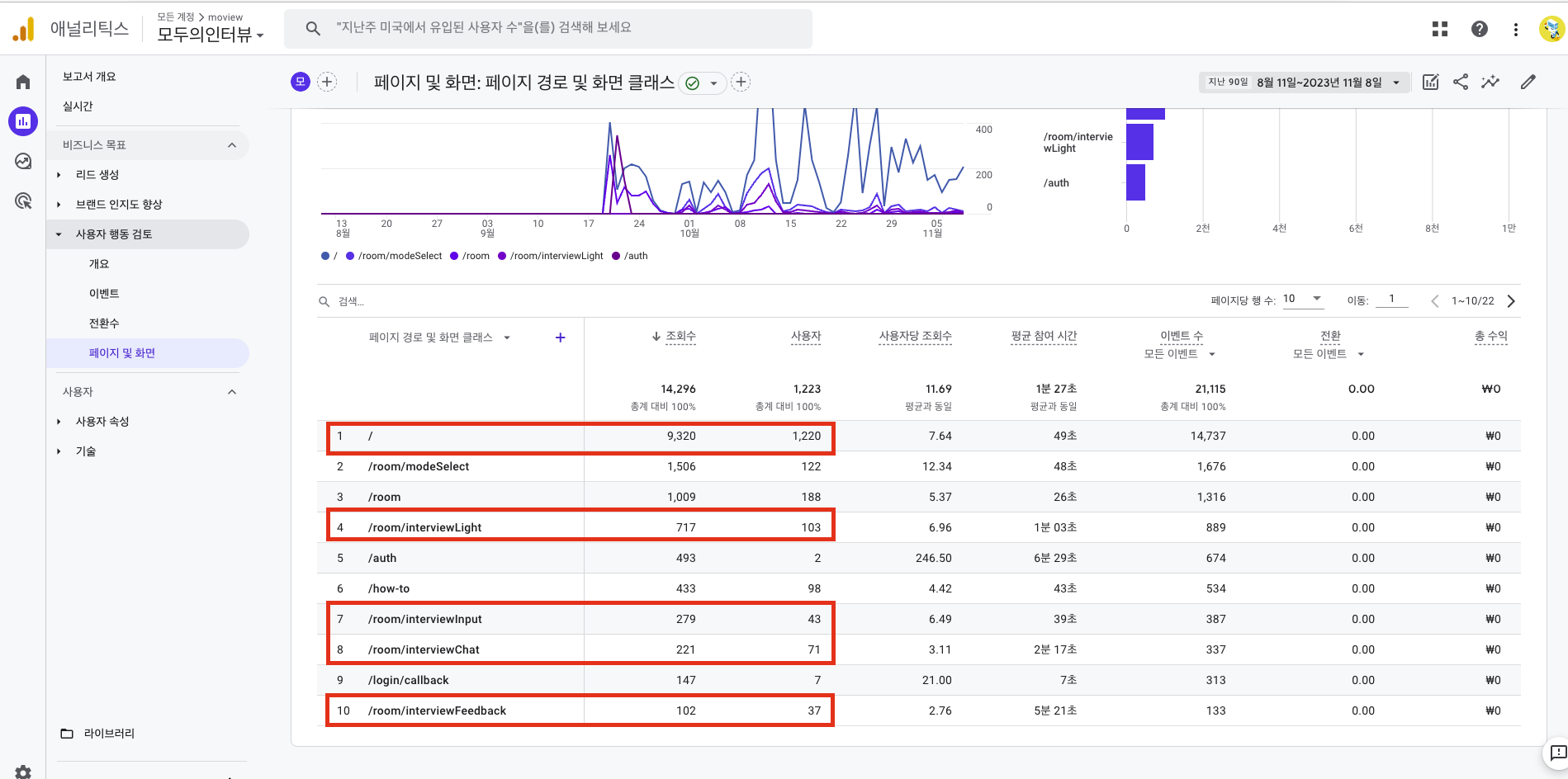Viewport: 1568px width, 779px height.
Task: Open 보고서 개요 in the sidebar
Action: coord(89,77)
